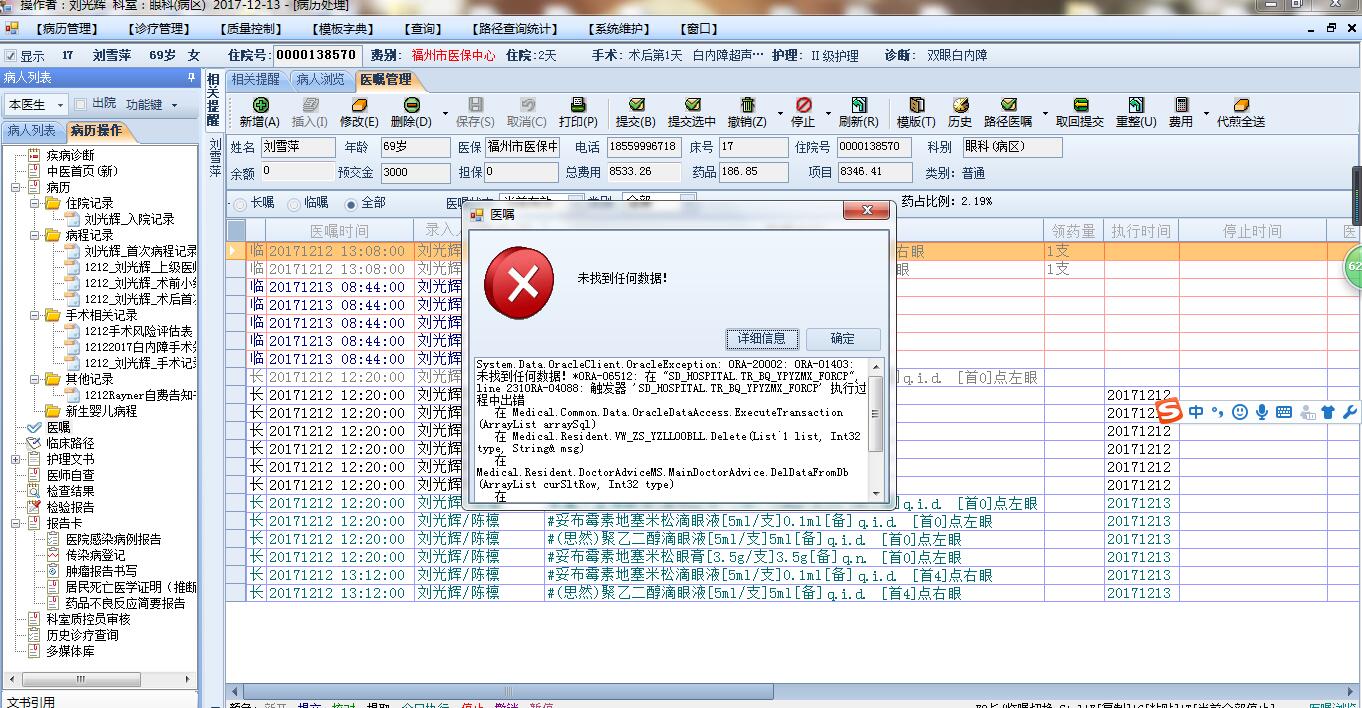This screenshot has width=1362, height=708.
Task: Switch to the 相关提醒 tab
Action: pos(255,79)
